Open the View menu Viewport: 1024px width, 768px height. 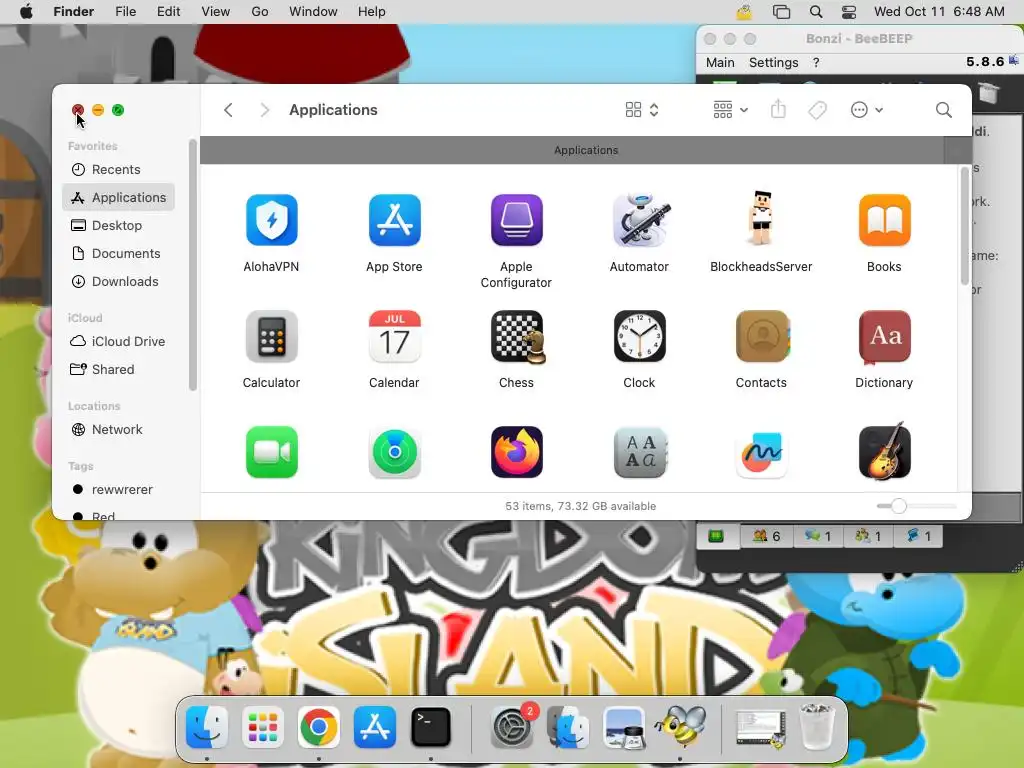coord(216,12)
